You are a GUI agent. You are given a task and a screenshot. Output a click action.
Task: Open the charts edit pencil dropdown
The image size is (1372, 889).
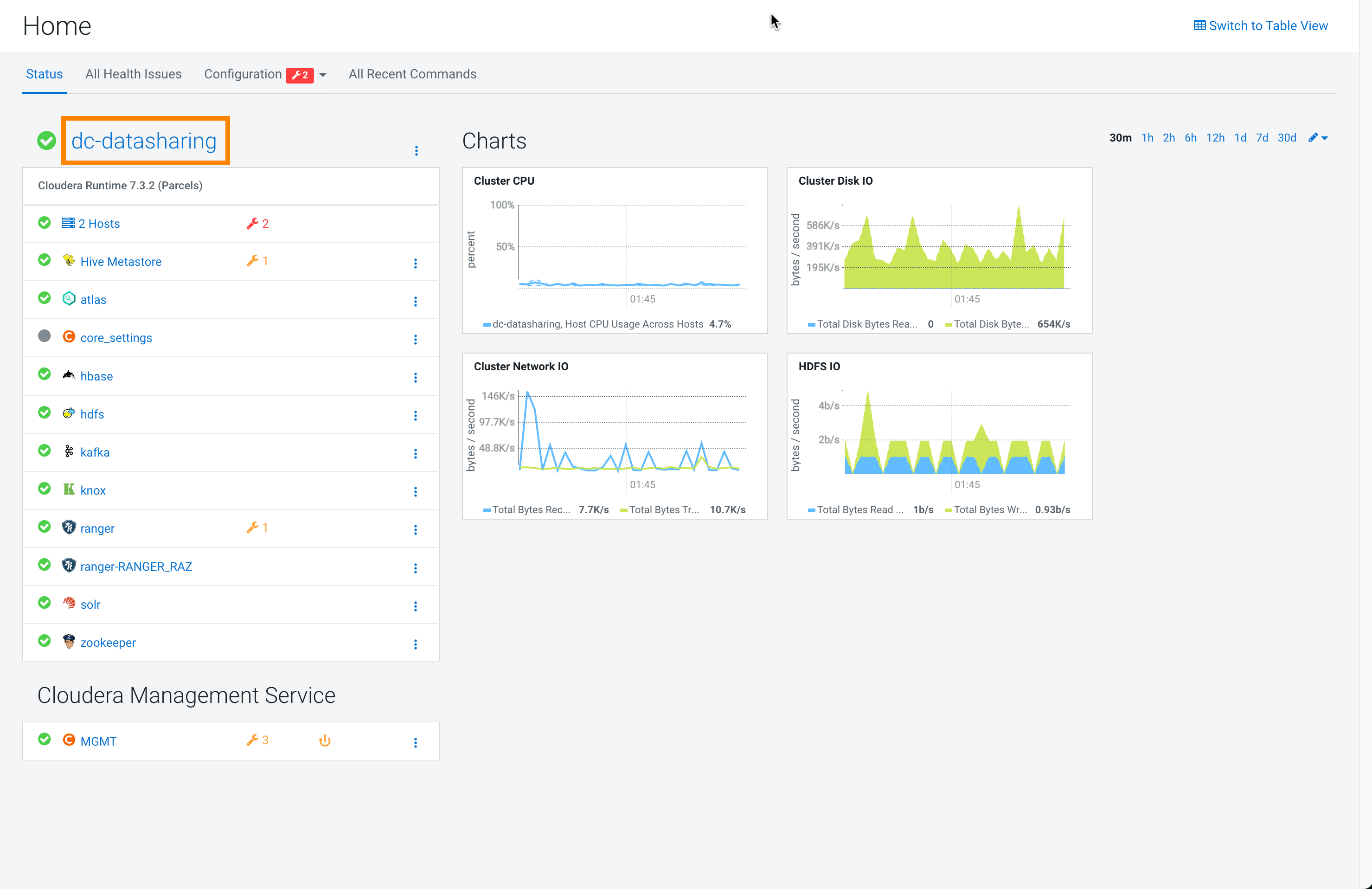click(x=1318, y=138)
